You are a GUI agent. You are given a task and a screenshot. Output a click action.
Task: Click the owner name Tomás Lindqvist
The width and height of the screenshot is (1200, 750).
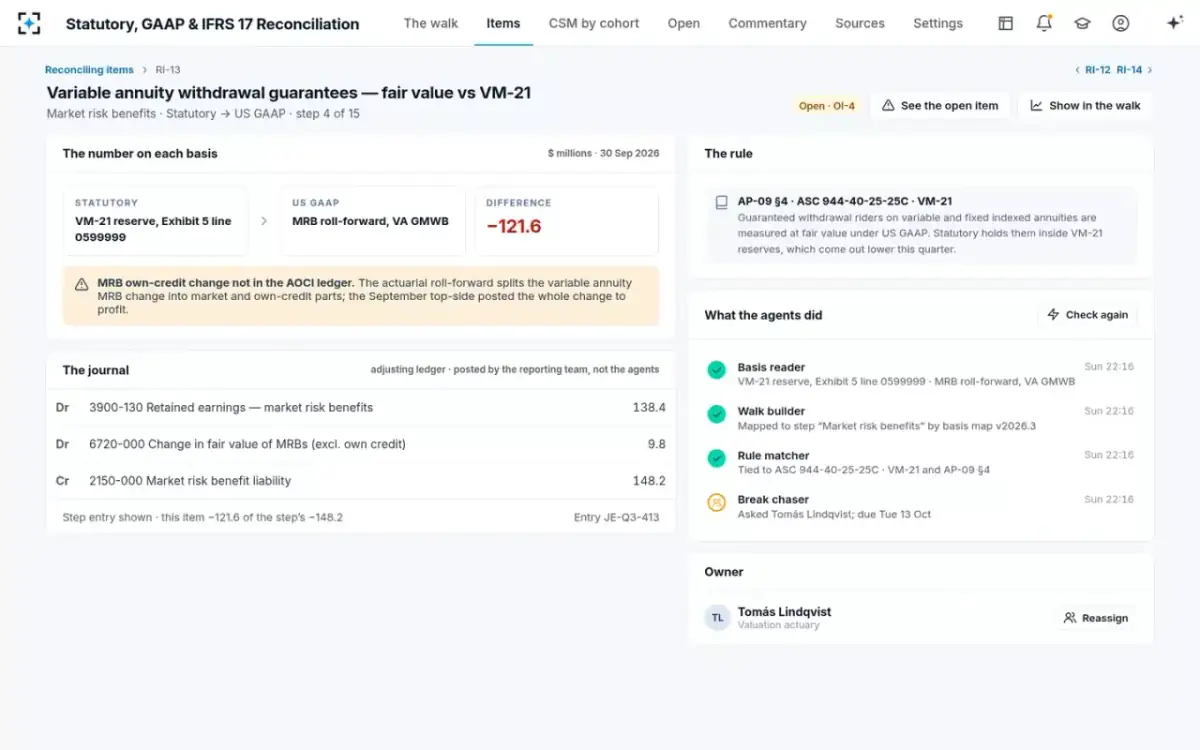pyautogui.click(x=784, y=612)
